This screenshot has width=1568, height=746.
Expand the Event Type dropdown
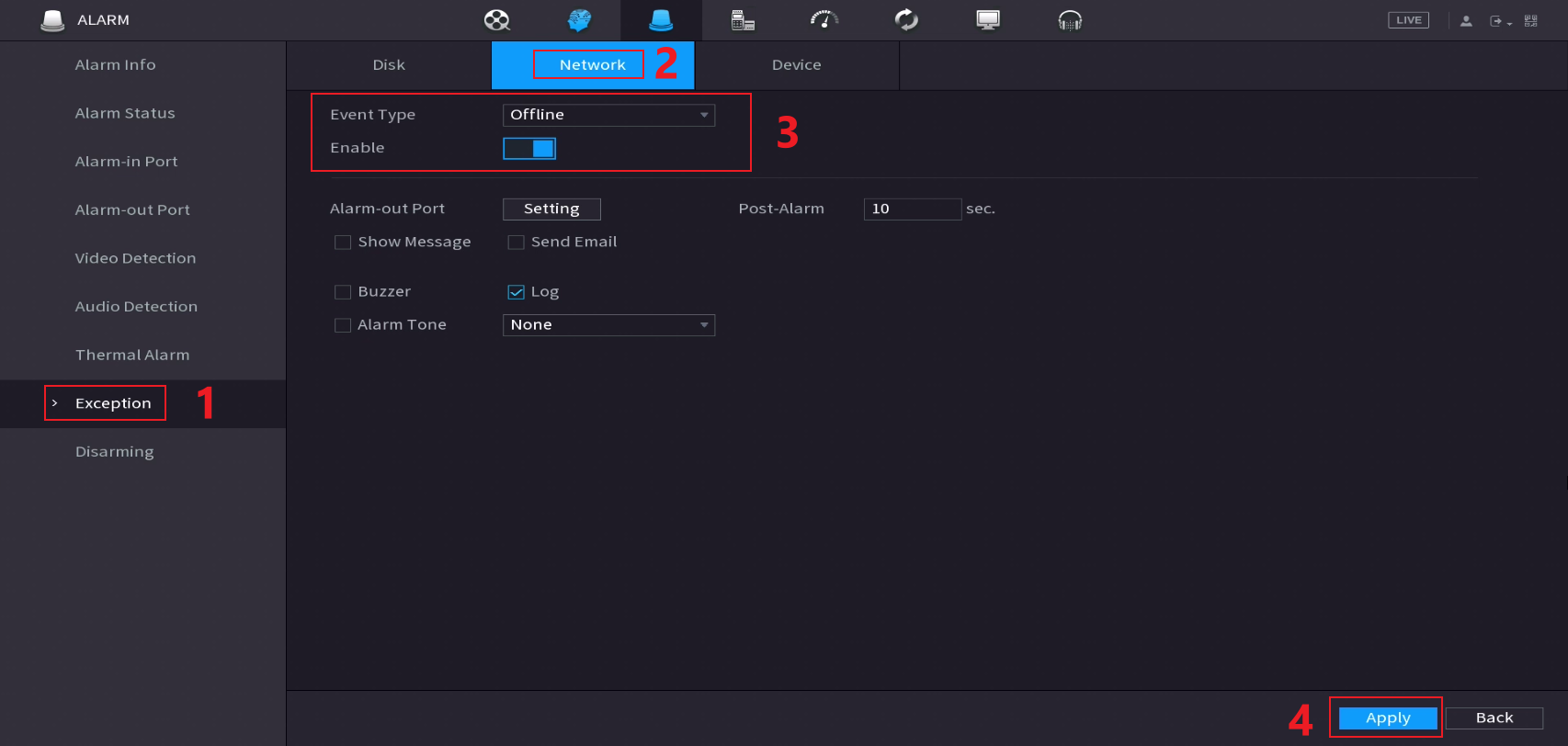pos(608,115)
